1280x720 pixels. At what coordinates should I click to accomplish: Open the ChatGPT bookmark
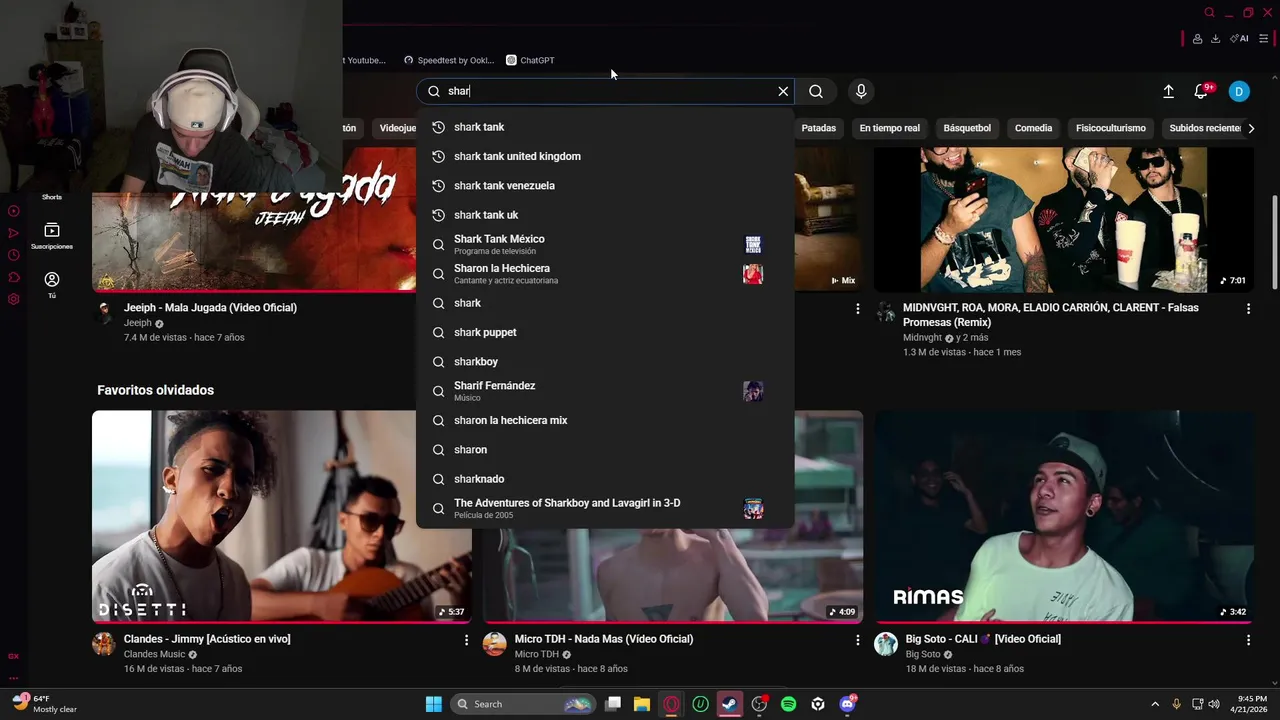530,60
